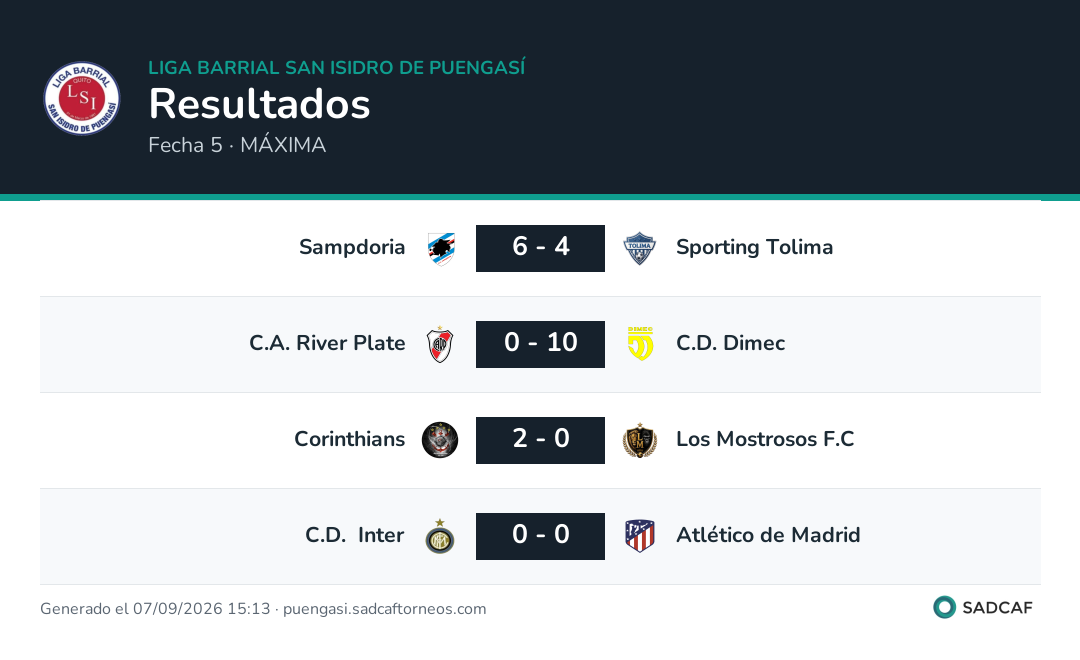Click the Sporting Tolima shield icon
Image resolution: width=1080 pixels, height=660 pixels.
point(639,248)
